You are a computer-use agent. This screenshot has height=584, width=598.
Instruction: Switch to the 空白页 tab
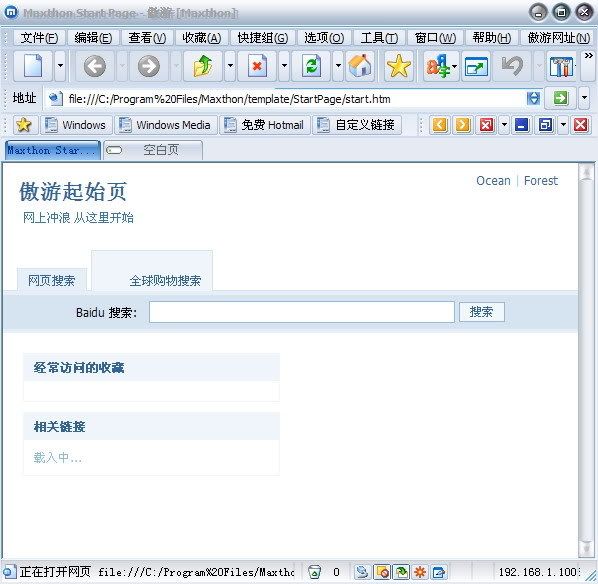coord(153,150)
